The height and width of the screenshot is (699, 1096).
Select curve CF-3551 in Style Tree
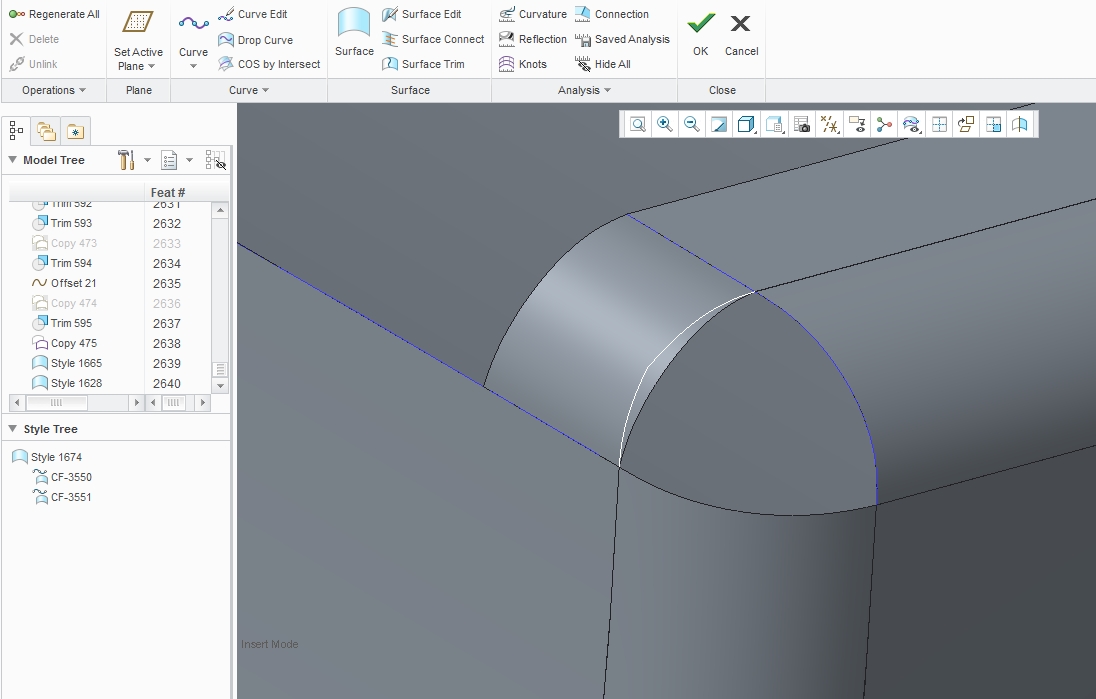(x=62, y=497)
